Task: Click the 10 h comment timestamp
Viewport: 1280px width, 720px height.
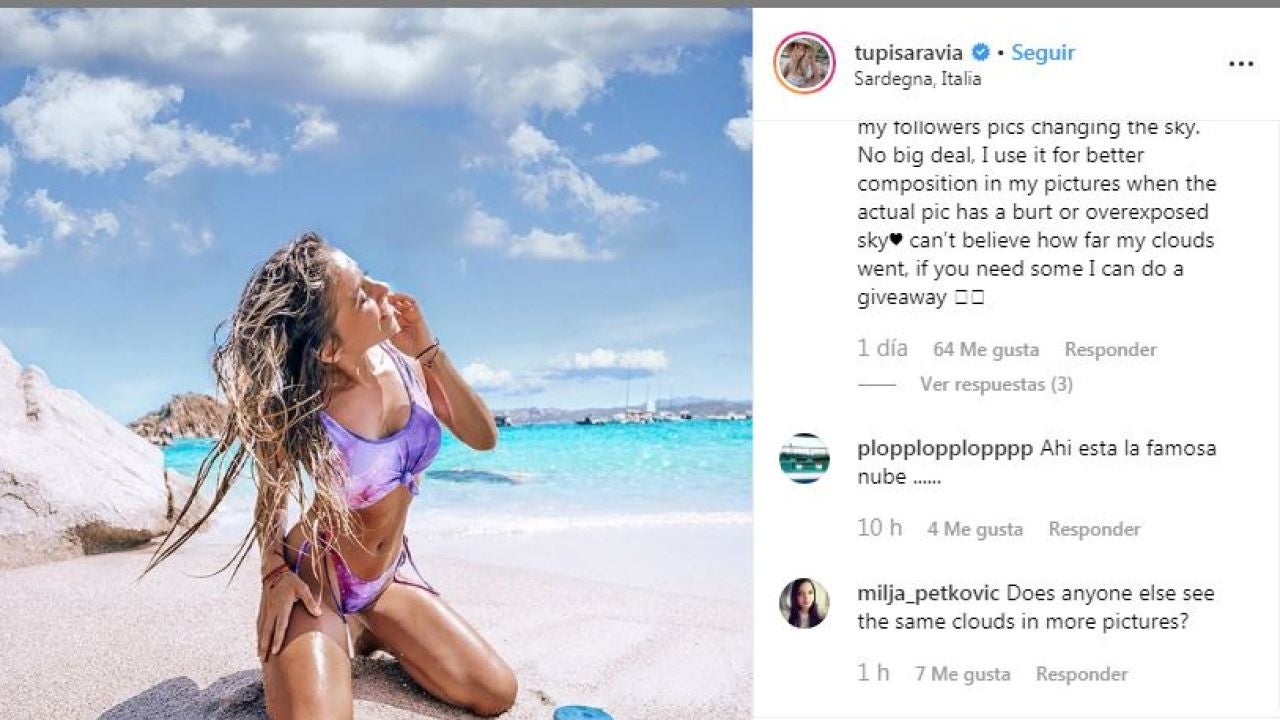Action: (880, 528)
